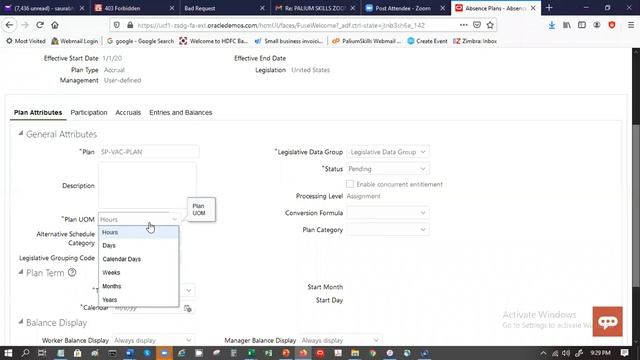Open Firefox hamburger menu
The height and width of the screenshot is (360, 640).
click(631, 25)
